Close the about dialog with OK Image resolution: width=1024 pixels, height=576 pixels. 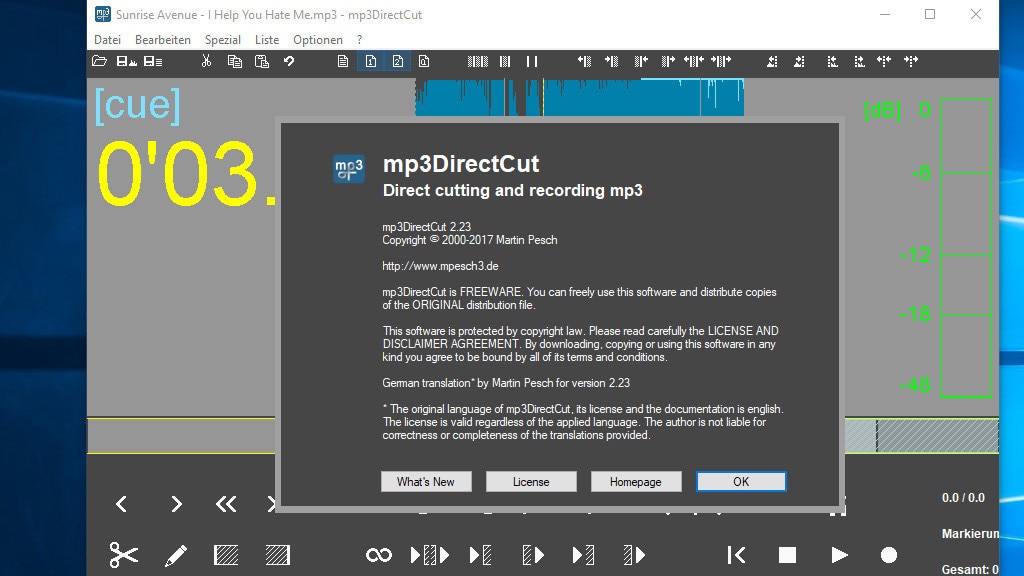click(x=741, y=481)
